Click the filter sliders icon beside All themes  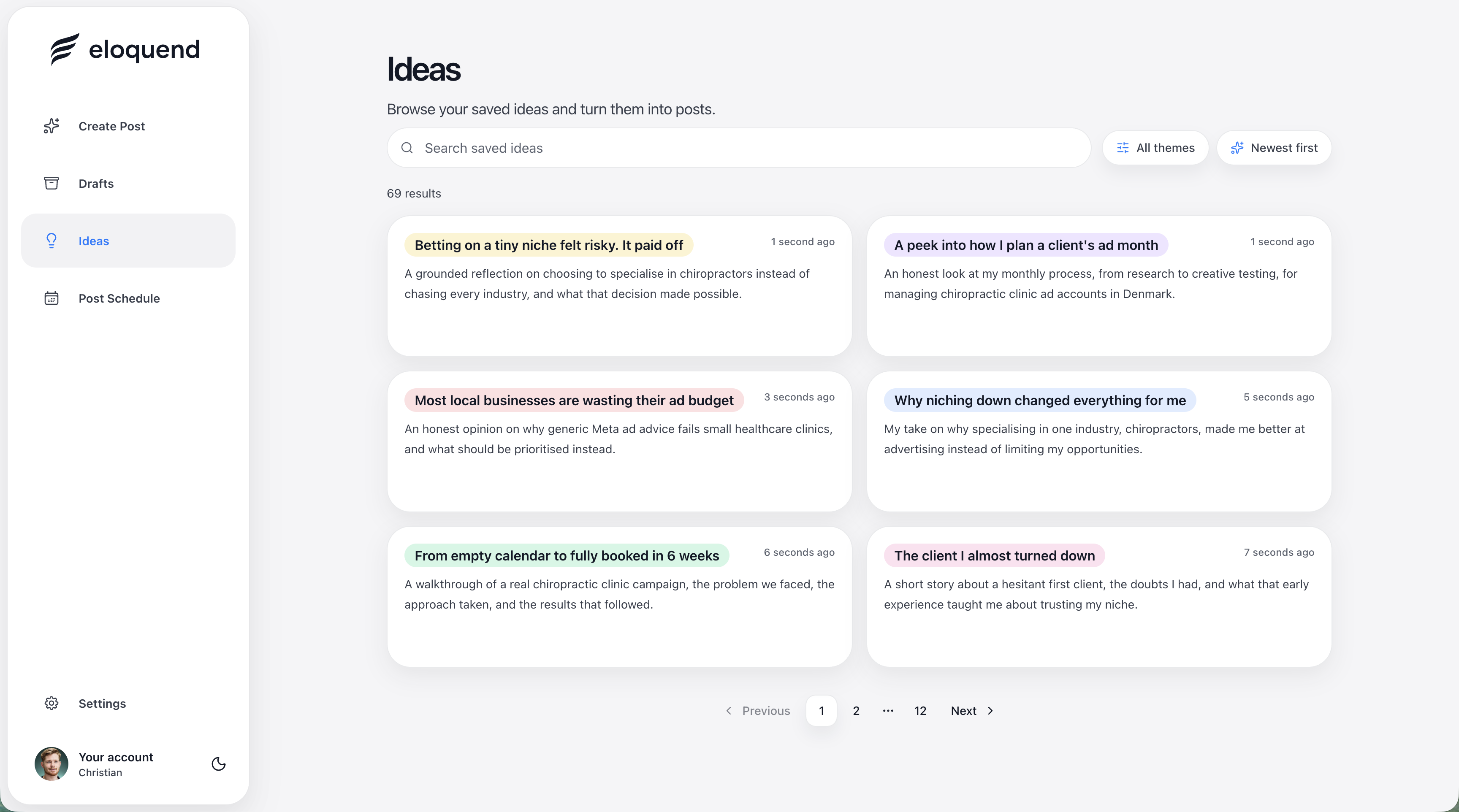[x=1123, y=148]
